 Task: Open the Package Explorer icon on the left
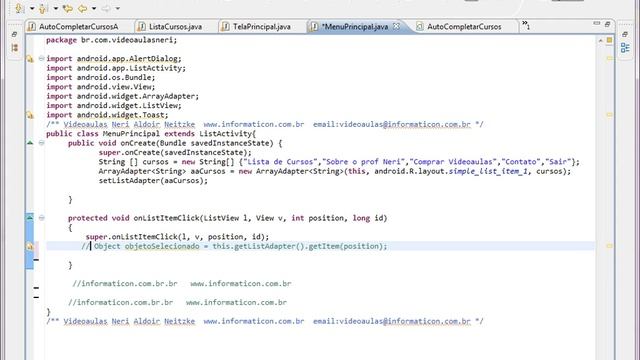click(15, 48)
